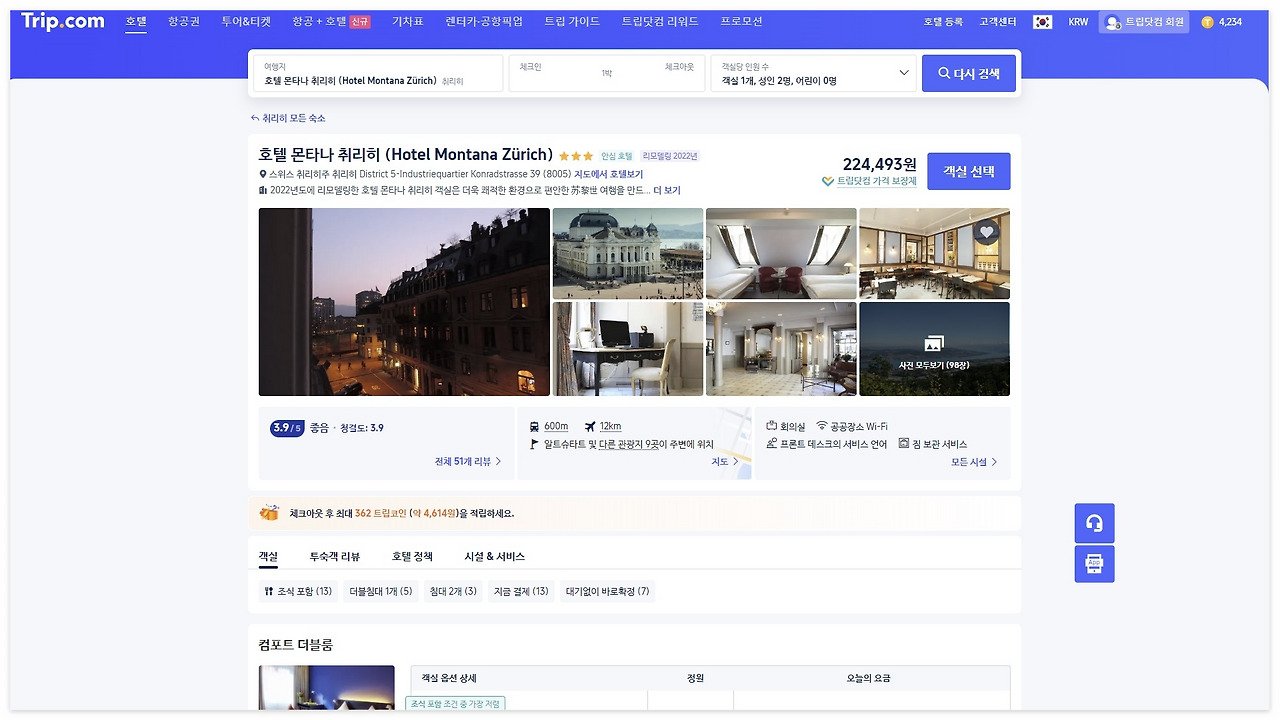Toggle the 대기없이 바로확정 (7) filter
The width and height of the screenshot is (1280, 720).
click(608, 591)
